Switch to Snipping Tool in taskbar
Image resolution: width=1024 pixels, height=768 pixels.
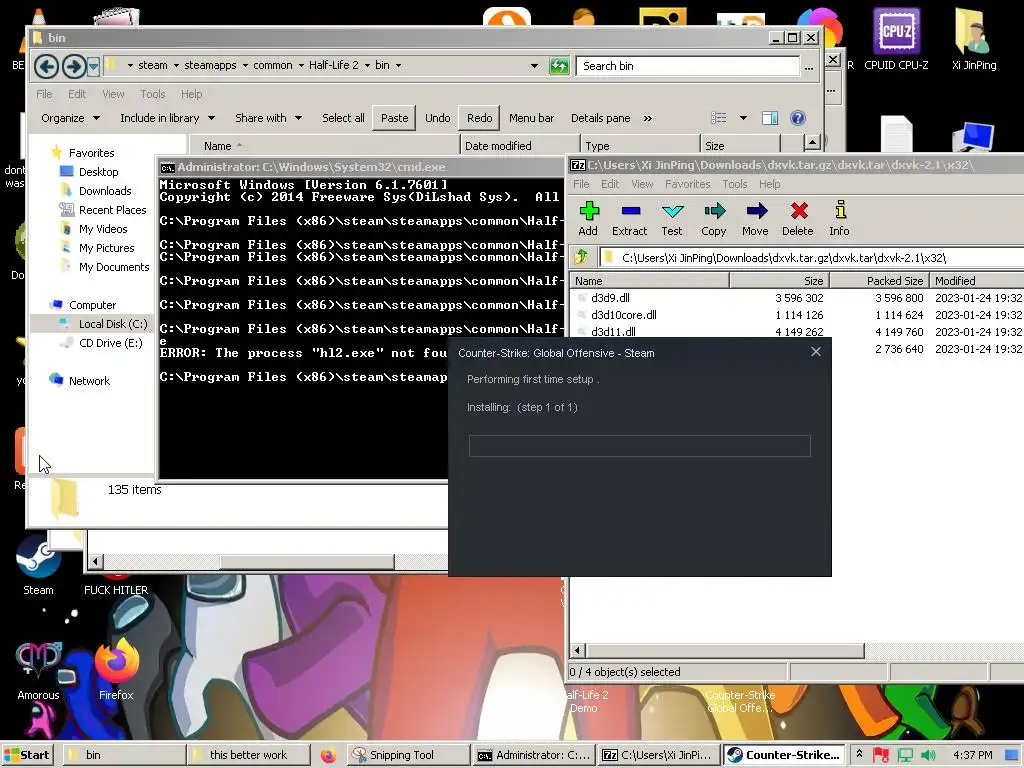point(409,755)
